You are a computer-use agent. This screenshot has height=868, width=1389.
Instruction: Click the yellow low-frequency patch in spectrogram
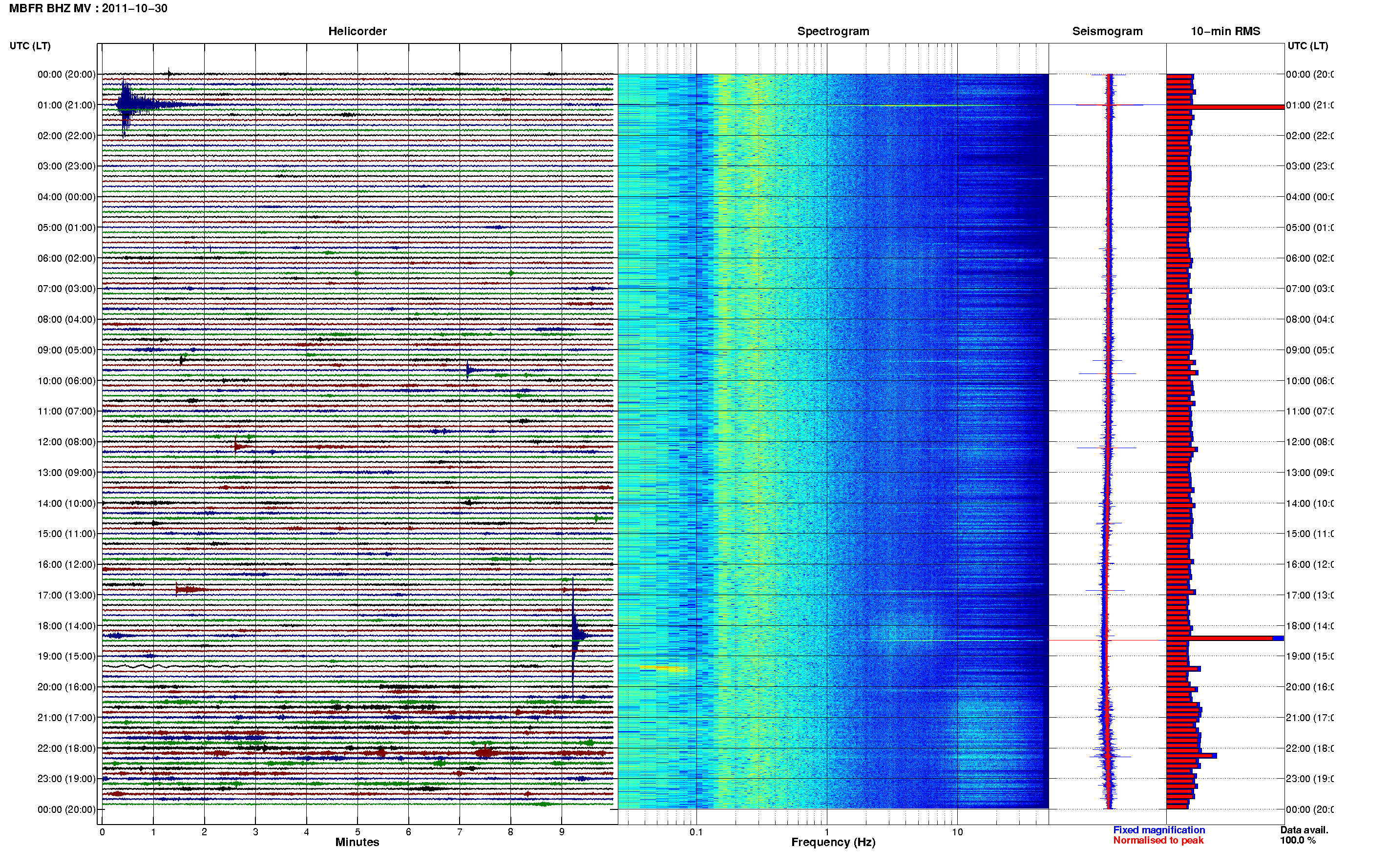tap(663, 668)
